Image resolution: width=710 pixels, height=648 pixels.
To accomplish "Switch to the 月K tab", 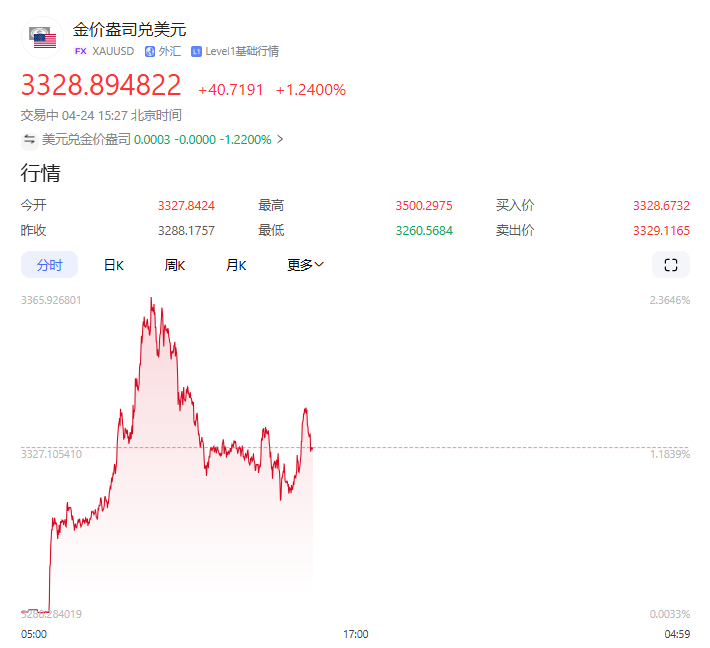I will click(x=236, y=265).
